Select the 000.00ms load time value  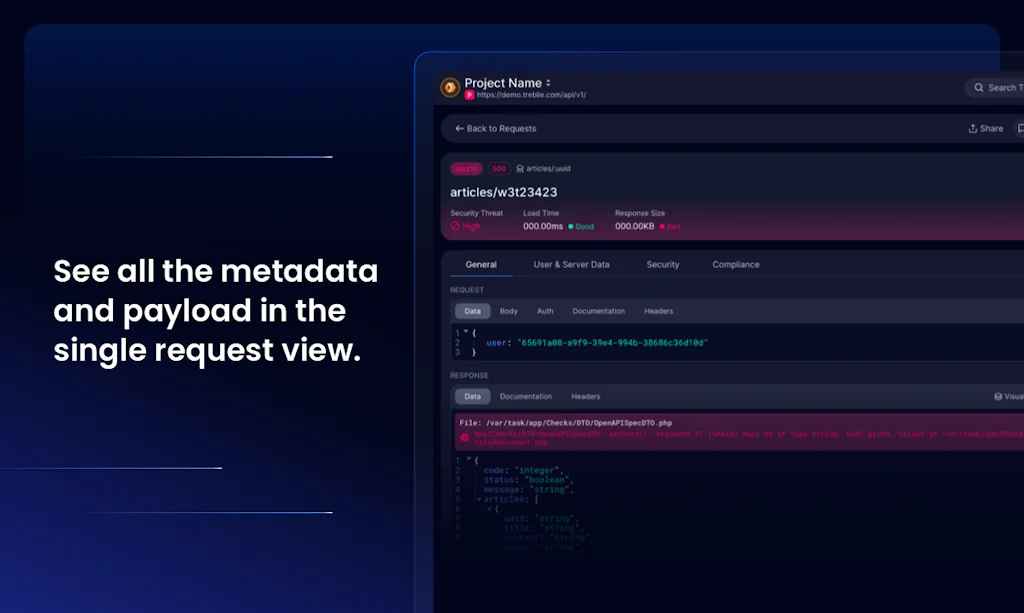(543, 226)
